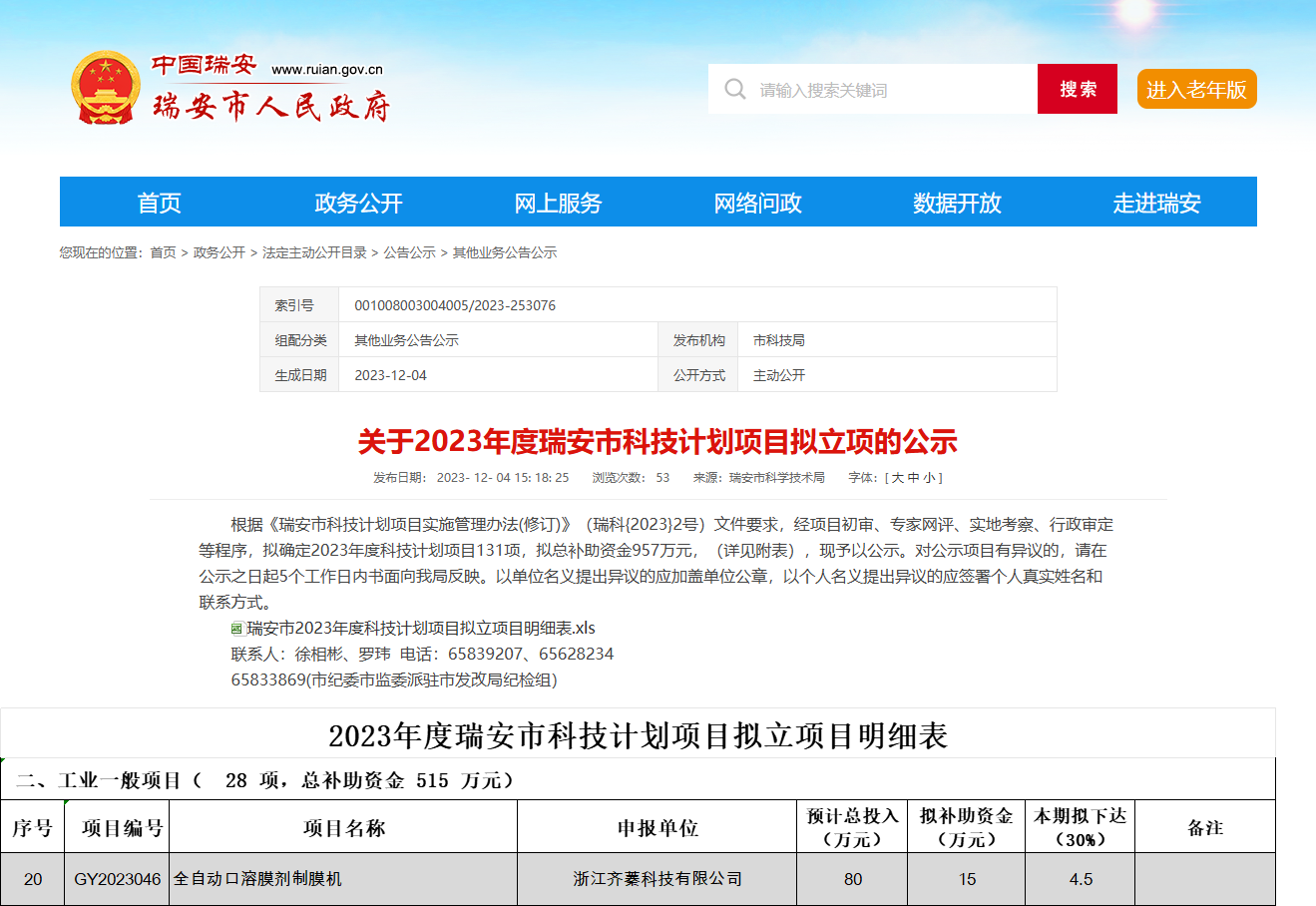Type in the search keyword field

click(x=888, y=90)
